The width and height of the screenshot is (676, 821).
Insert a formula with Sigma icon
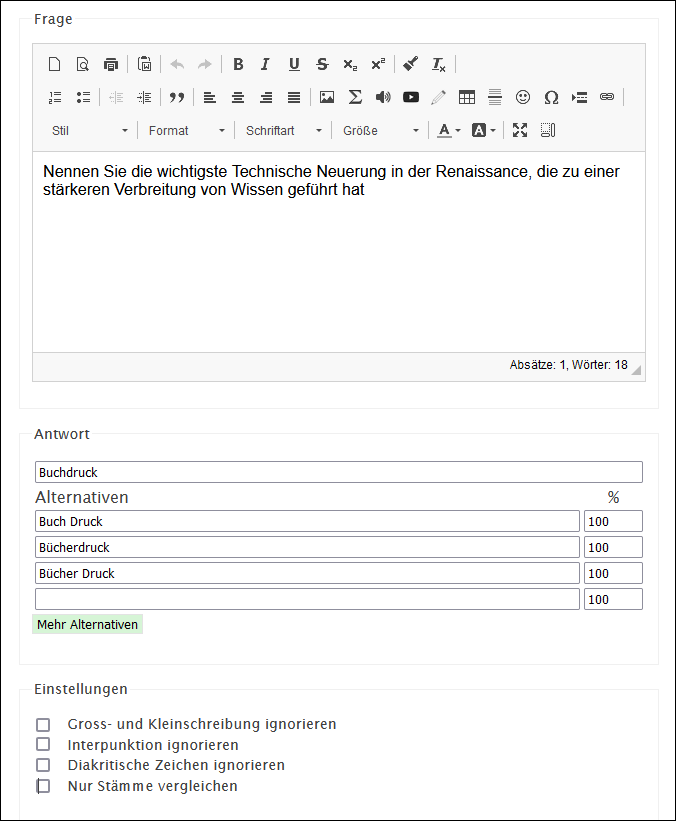[x=355, y=97]
